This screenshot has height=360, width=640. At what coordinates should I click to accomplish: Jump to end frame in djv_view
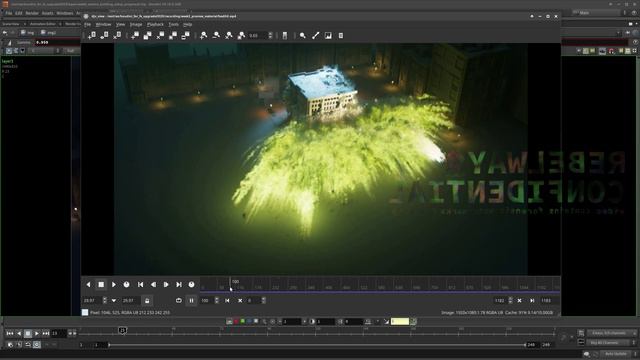pyautogui.click(x=179, y=284)
